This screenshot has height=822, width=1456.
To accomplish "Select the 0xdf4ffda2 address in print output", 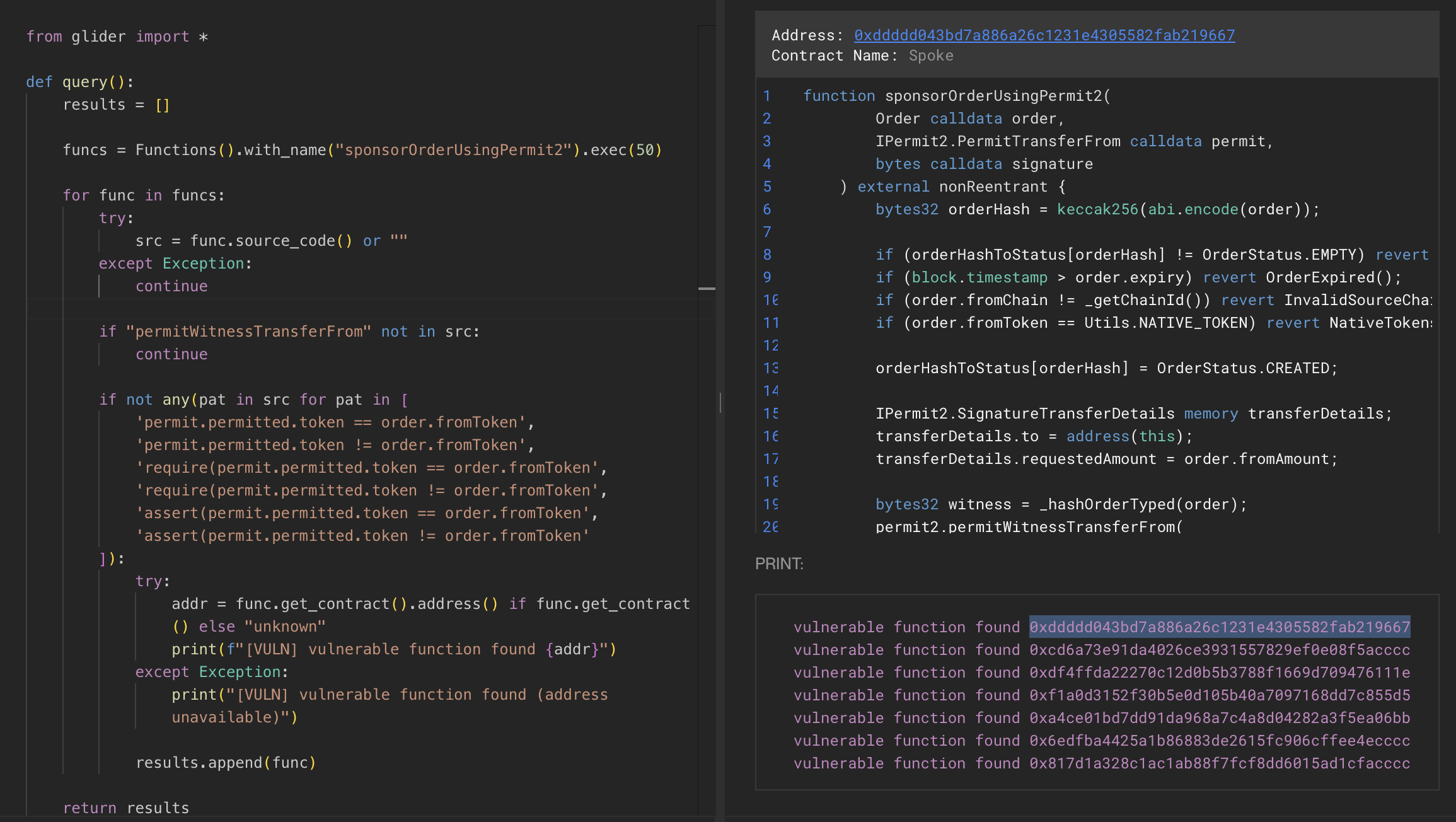I will (x=1219, y=673).
